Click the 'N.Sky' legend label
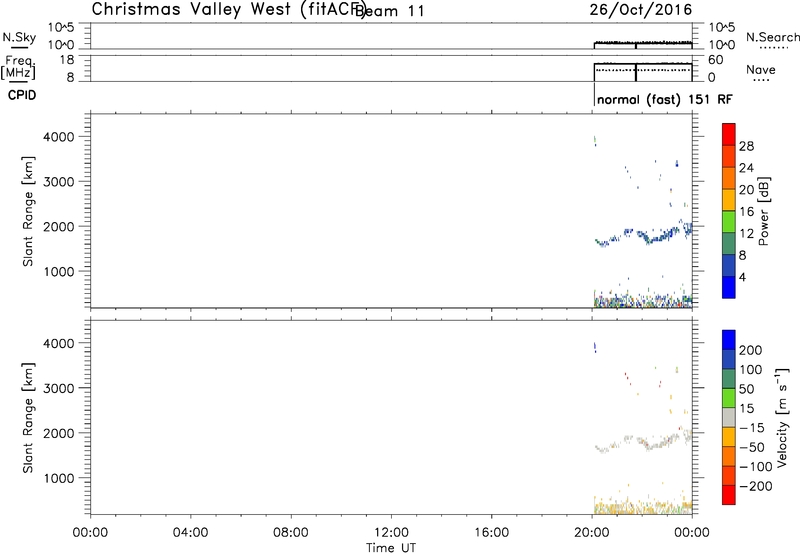The image size is (800, 554). (x=19, y=37)
